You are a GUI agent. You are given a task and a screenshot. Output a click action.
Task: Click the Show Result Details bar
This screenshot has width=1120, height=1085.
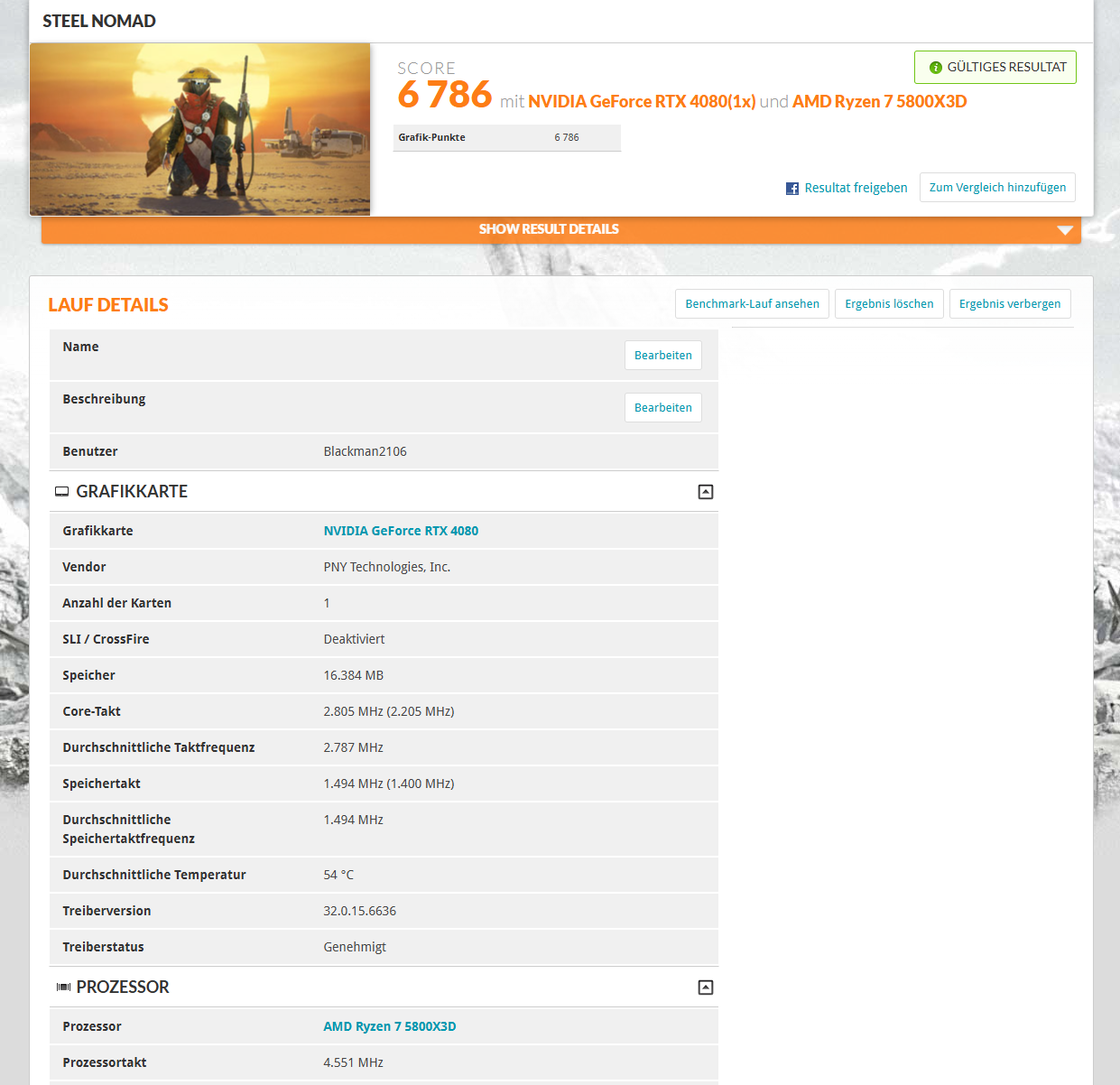pyautogui.click(x=561, y=229)
